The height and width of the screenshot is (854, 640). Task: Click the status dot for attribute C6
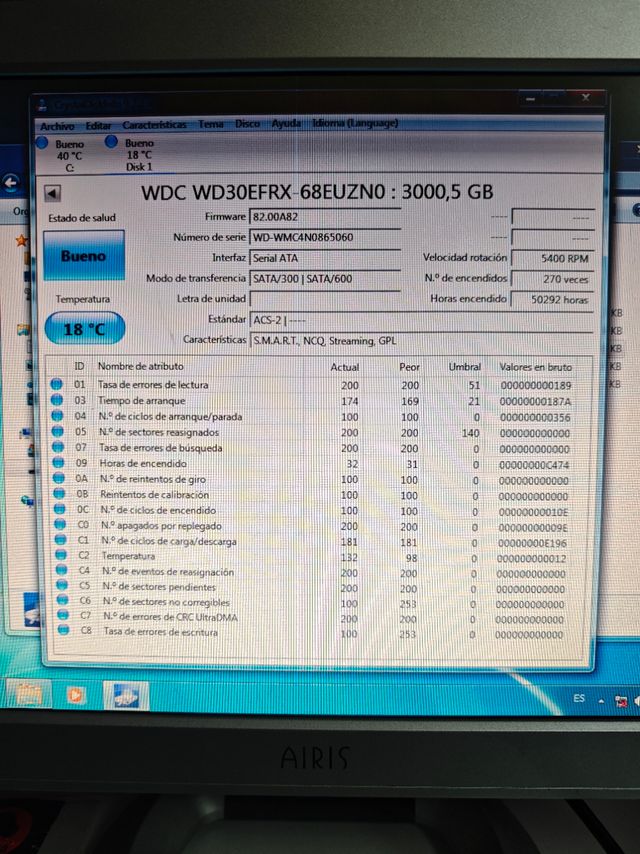pos(63,601)
